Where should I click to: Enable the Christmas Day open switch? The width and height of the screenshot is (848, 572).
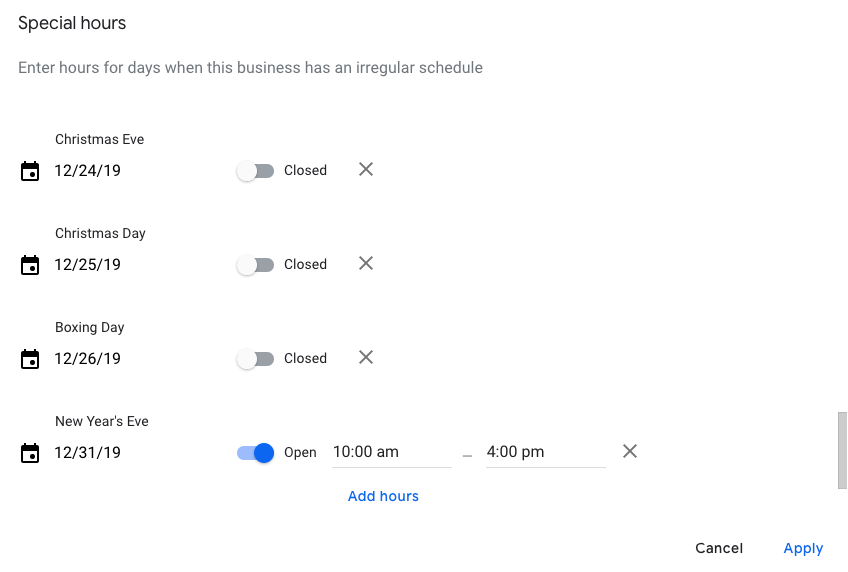[x=255, y=265]
